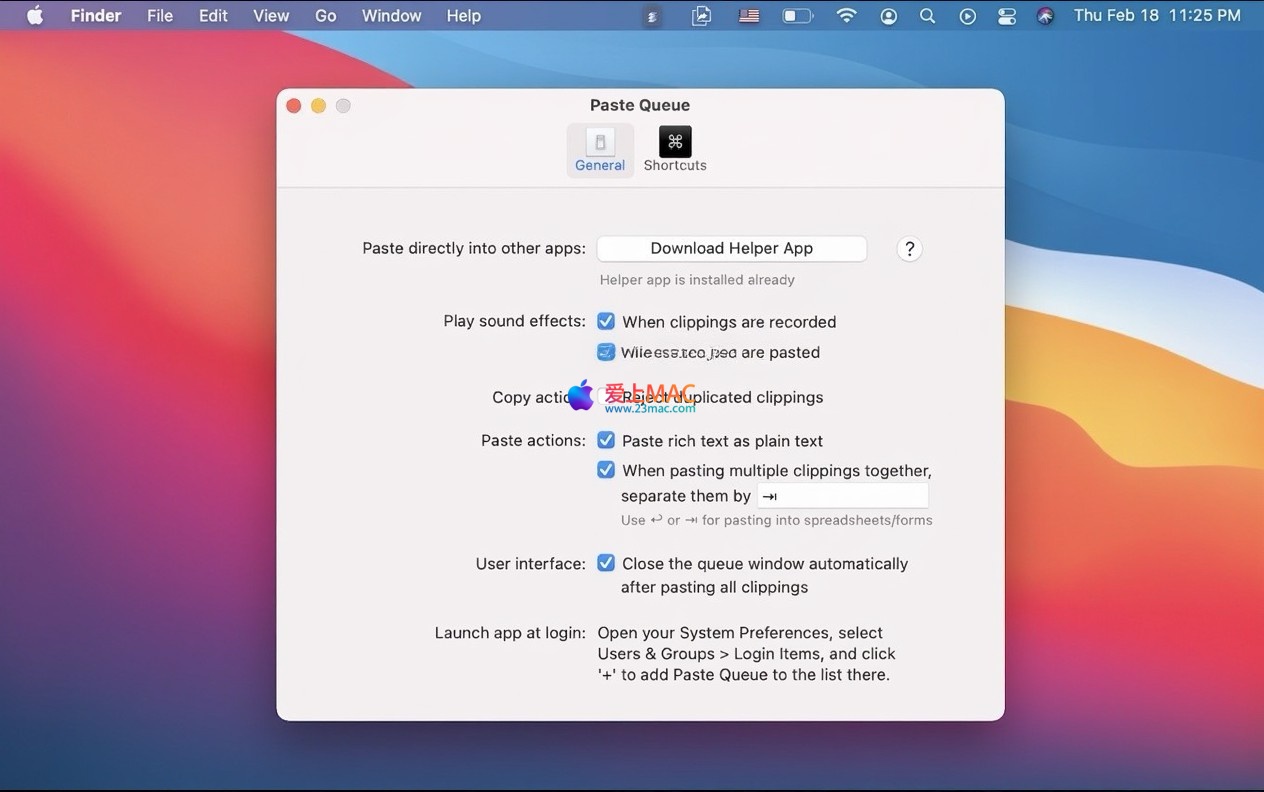
Task: Open the Apple menu
Action: [x=35, y=16]
